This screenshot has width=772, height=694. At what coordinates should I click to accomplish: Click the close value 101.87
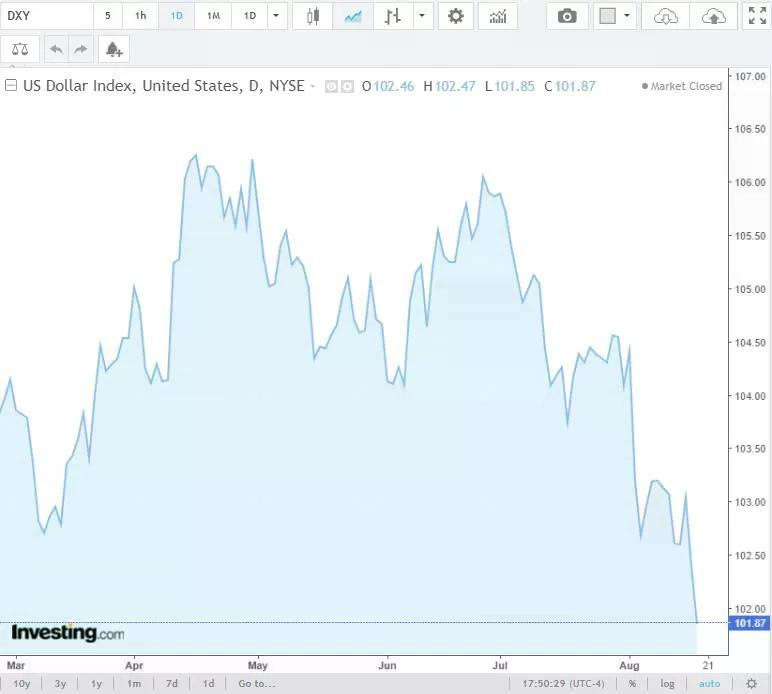575,86
